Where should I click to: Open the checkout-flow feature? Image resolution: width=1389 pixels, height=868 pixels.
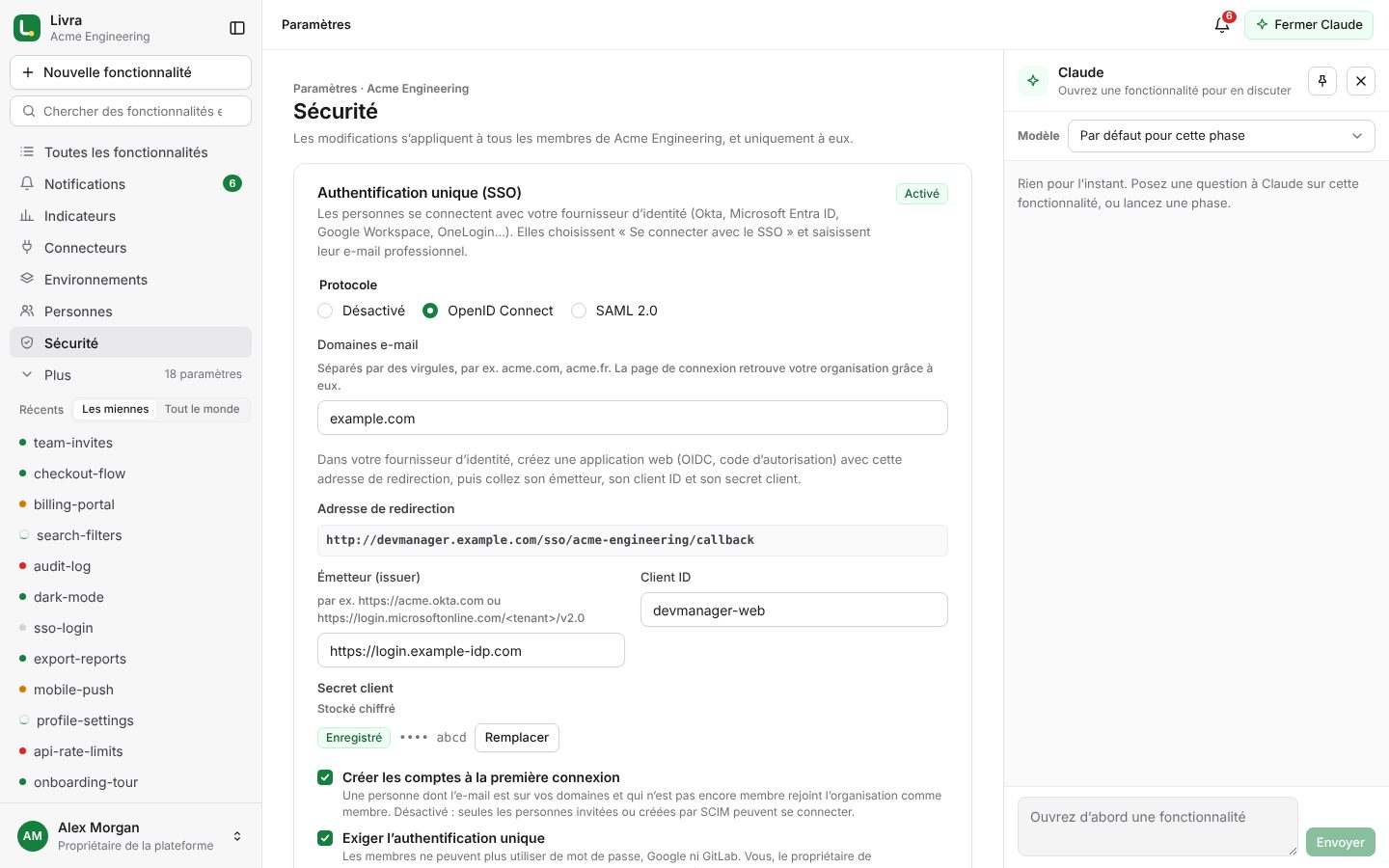(130, 474)
